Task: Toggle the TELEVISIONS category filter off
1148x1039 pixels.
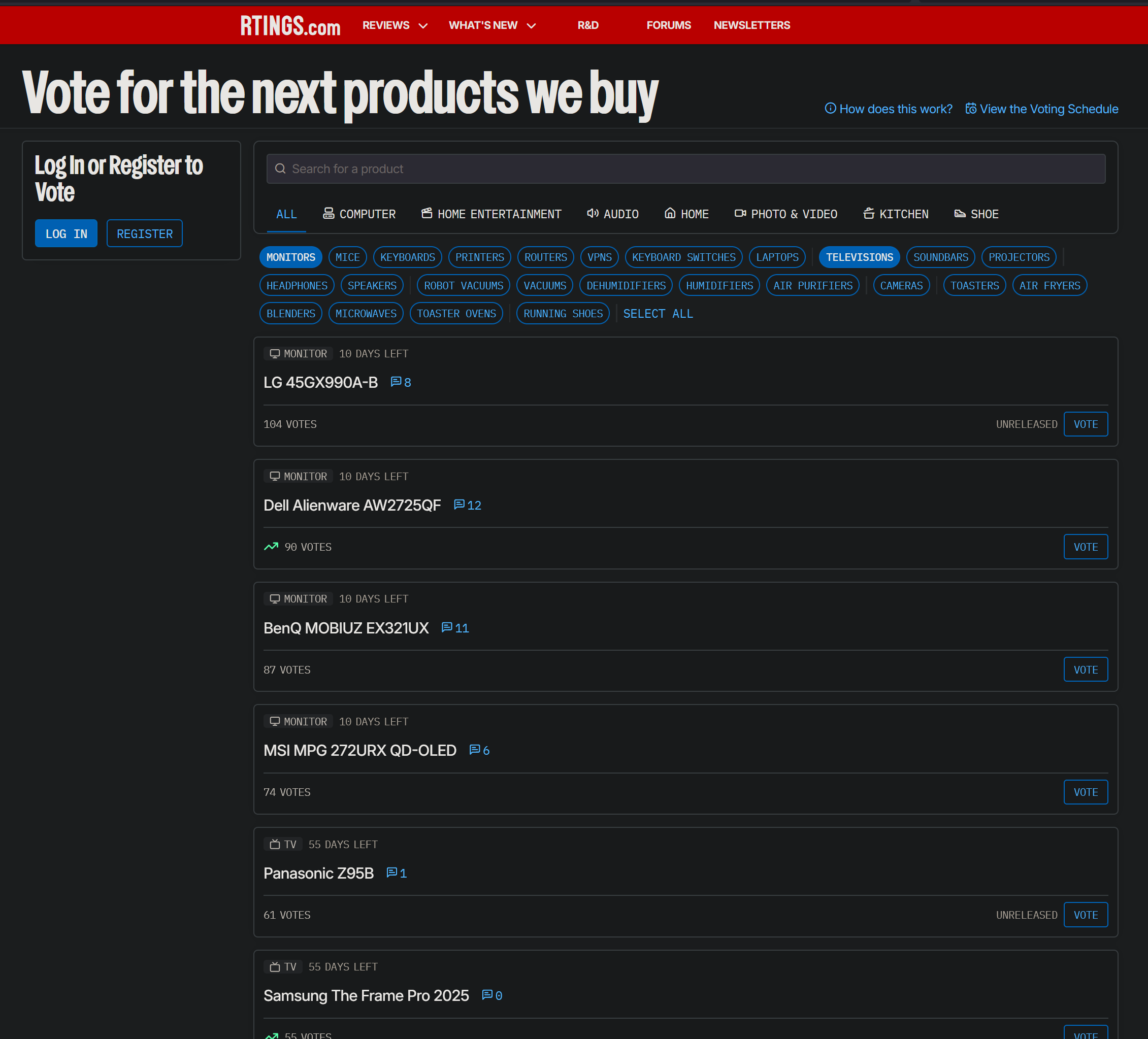Action: [x=859, y=257]
